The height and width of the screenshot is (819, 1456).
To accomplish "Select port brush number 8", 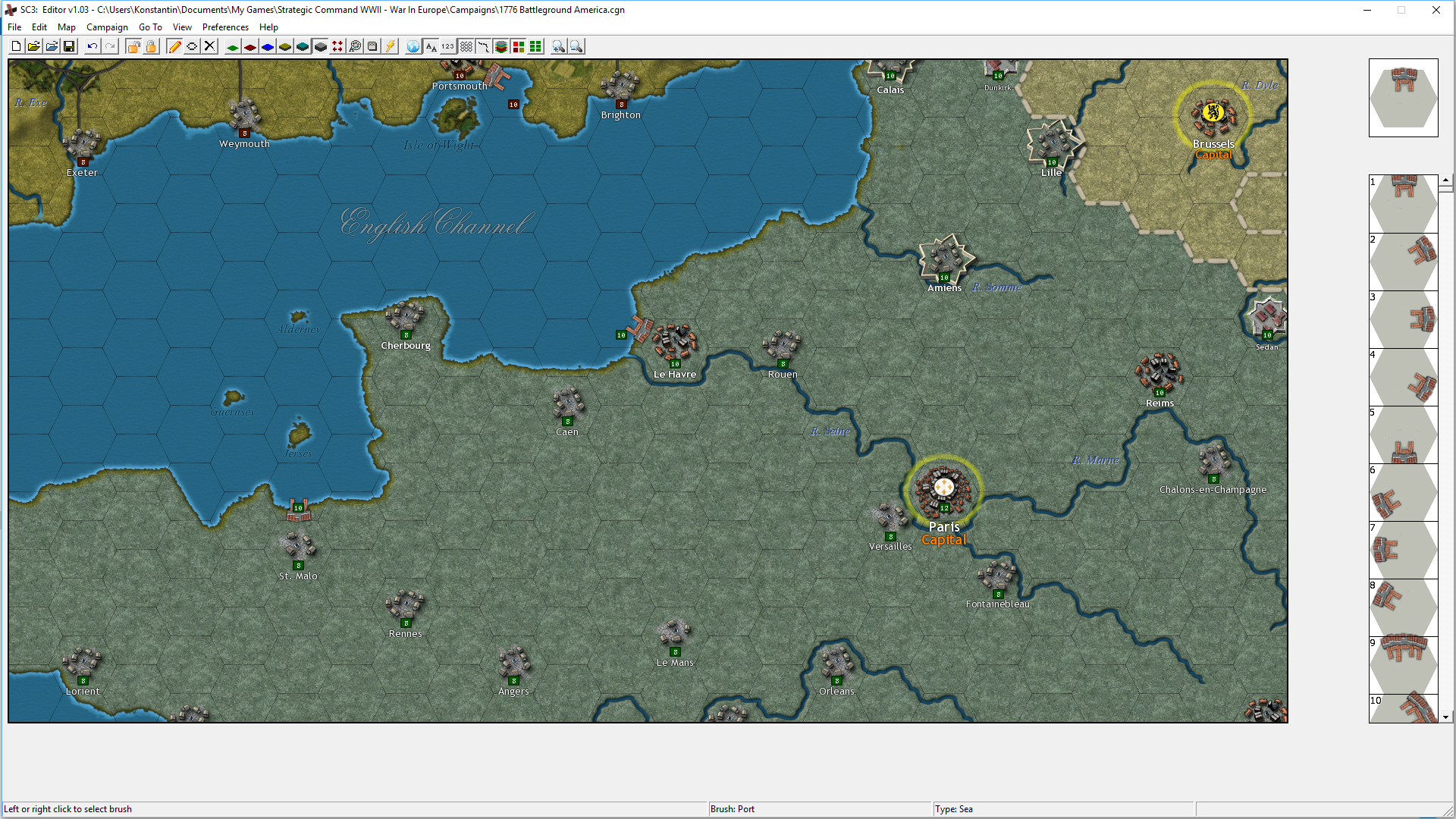I will click(x=1403, y=607).
